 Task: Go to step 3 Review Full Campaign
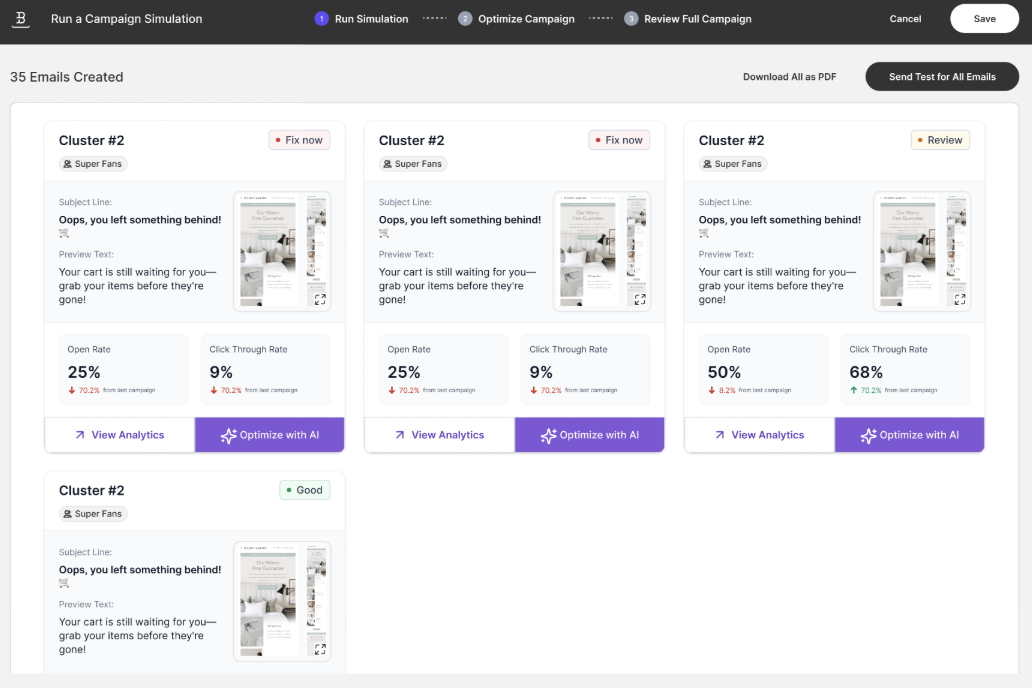tap(688, 19)
